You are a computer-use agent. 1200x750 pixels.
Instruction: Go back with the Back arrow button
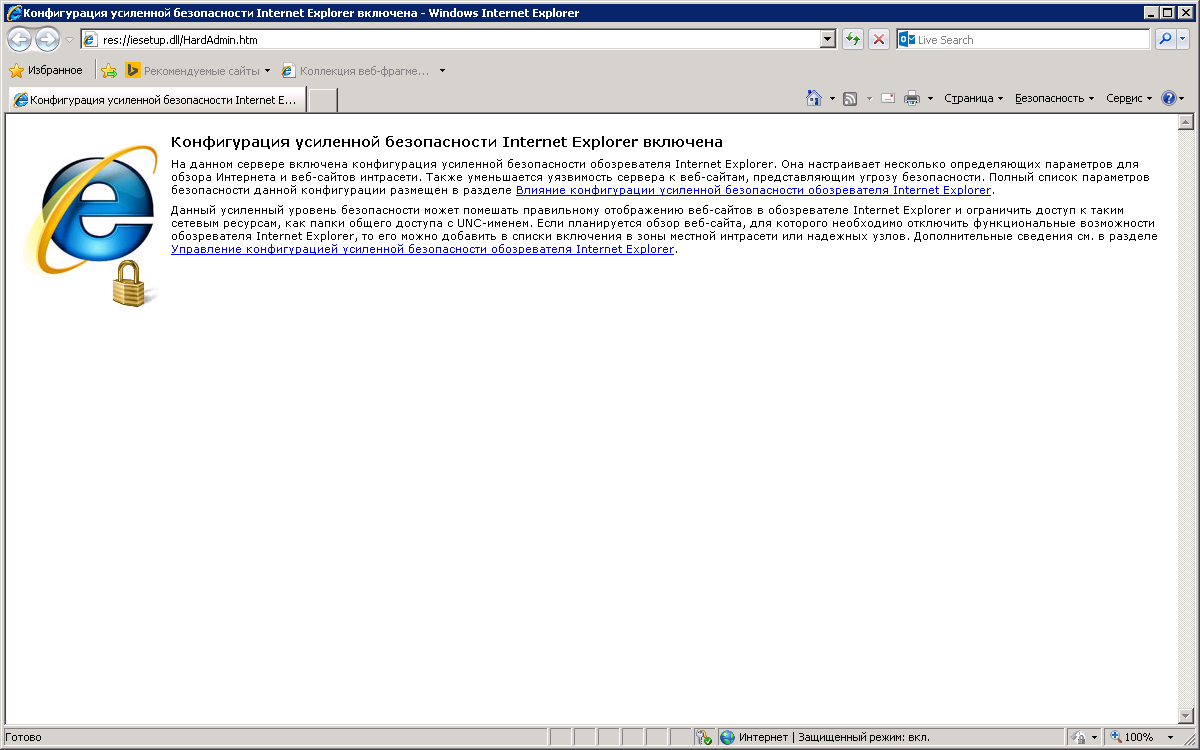[x=19, y=40]
